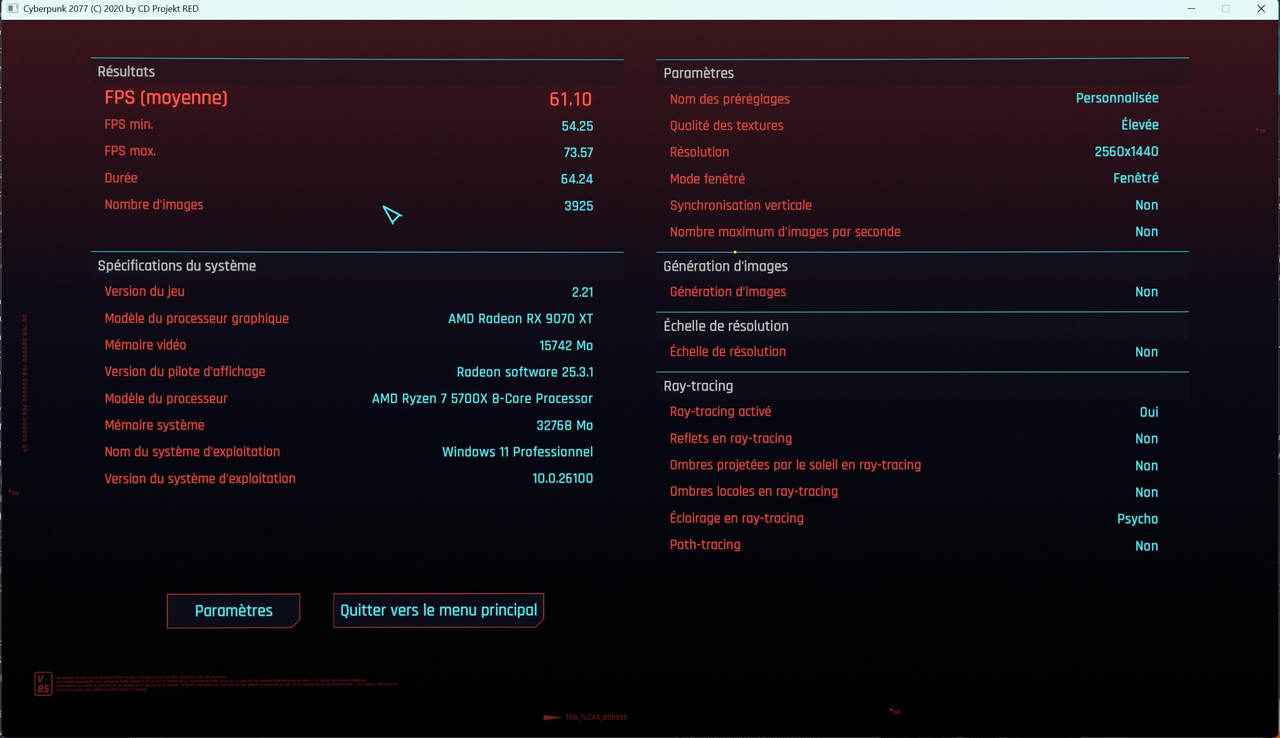Click 'Ombres projetées par le soleil en ray-tracing'
This screenshot has height=738, width=1280.
point(795,465)
